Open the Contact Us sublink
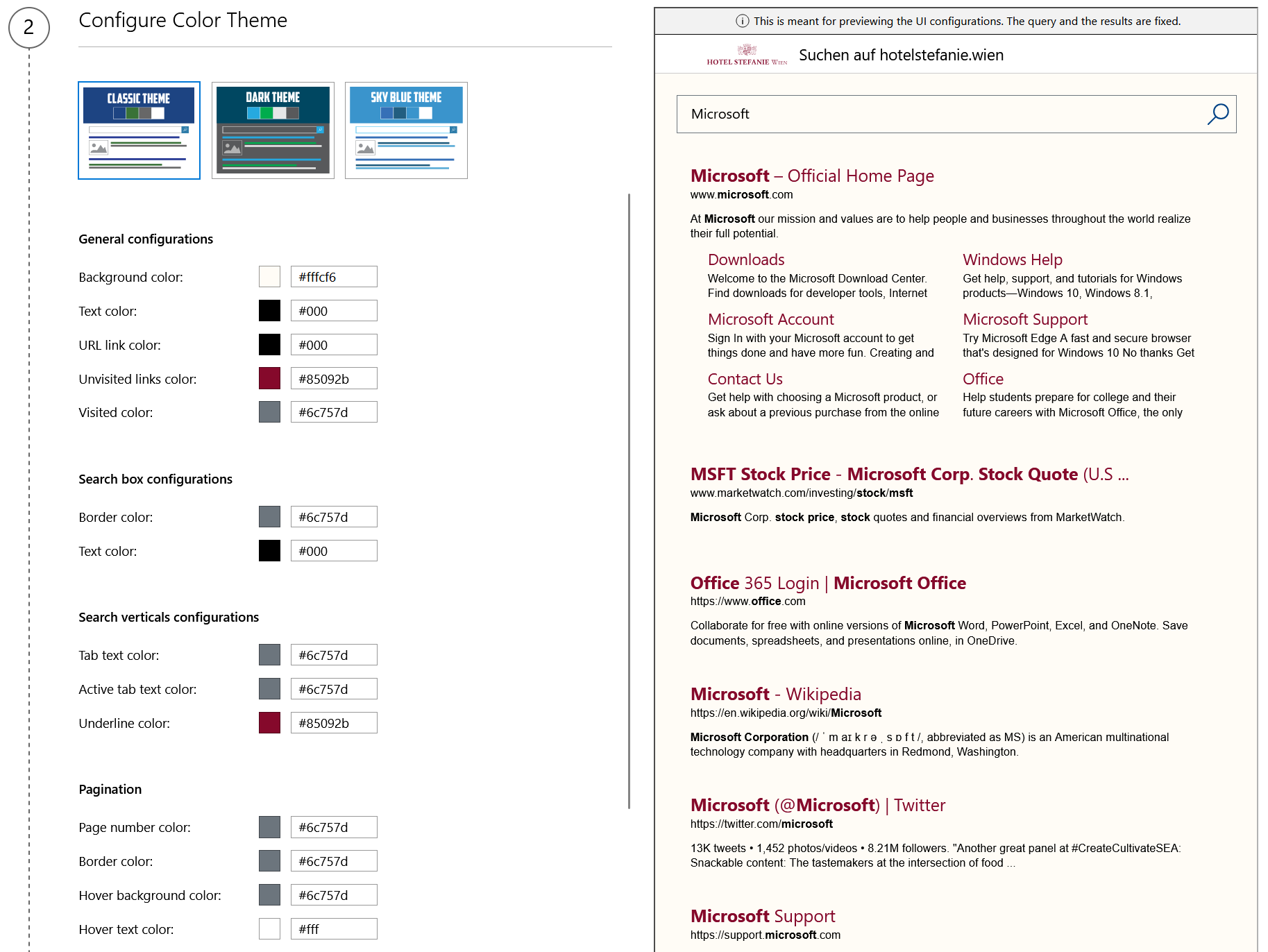Image resolution: width=1268 pixels, height=952 pixels. [x=745, y=379]
